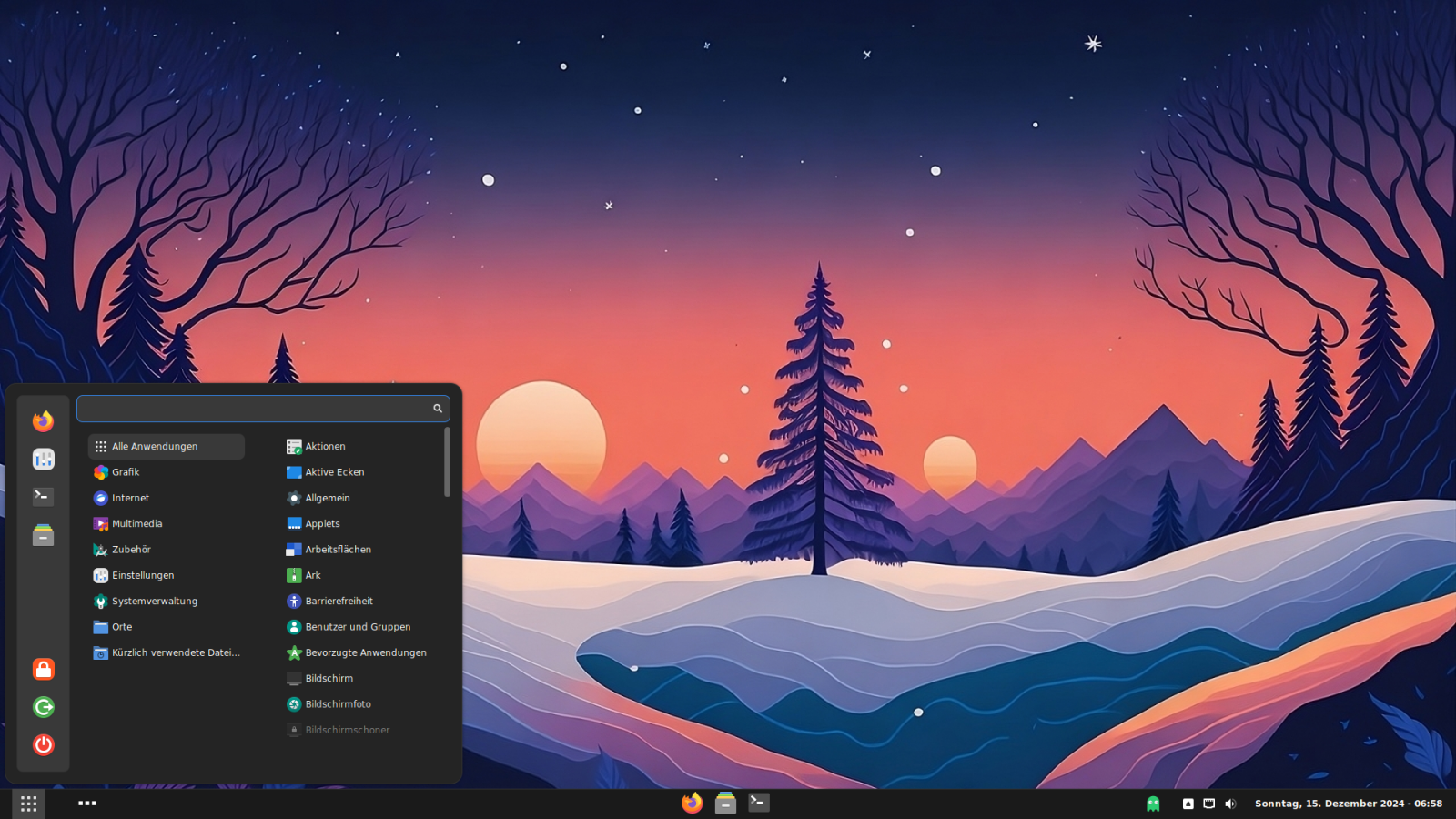Click the application search input field

coord(255,409)
